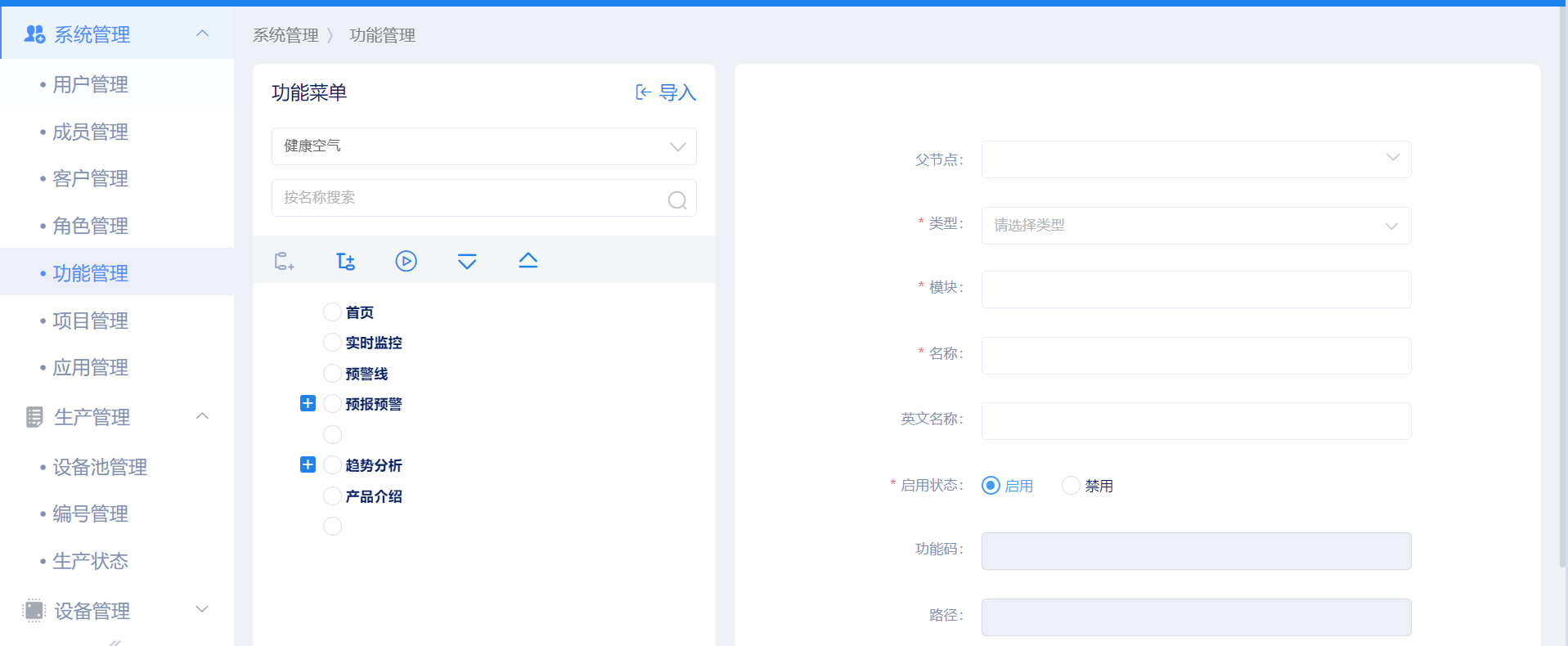1568x646 pixels.
Task: Click the collapse all up-arrow toolbar icon
Action: [x=528, y=260]
